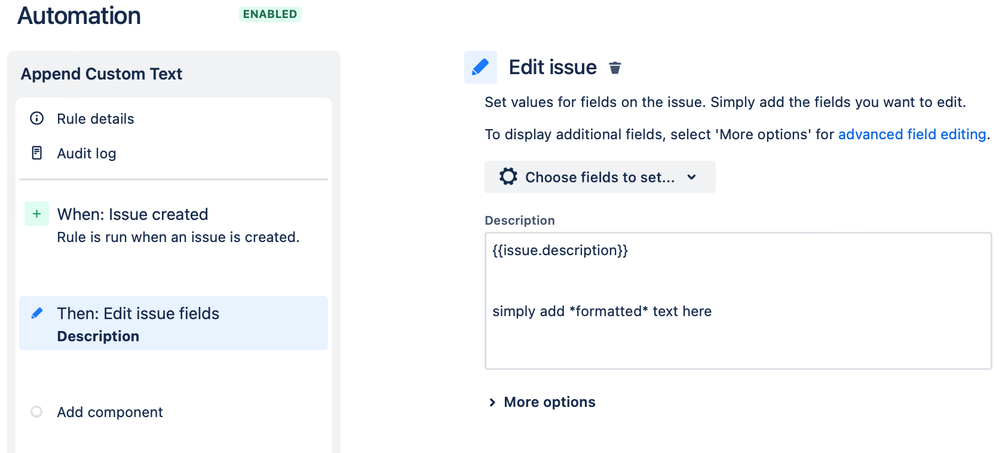The image size is (999, 453).
Task: Open the Audit log entry
Action: [86, 153]
